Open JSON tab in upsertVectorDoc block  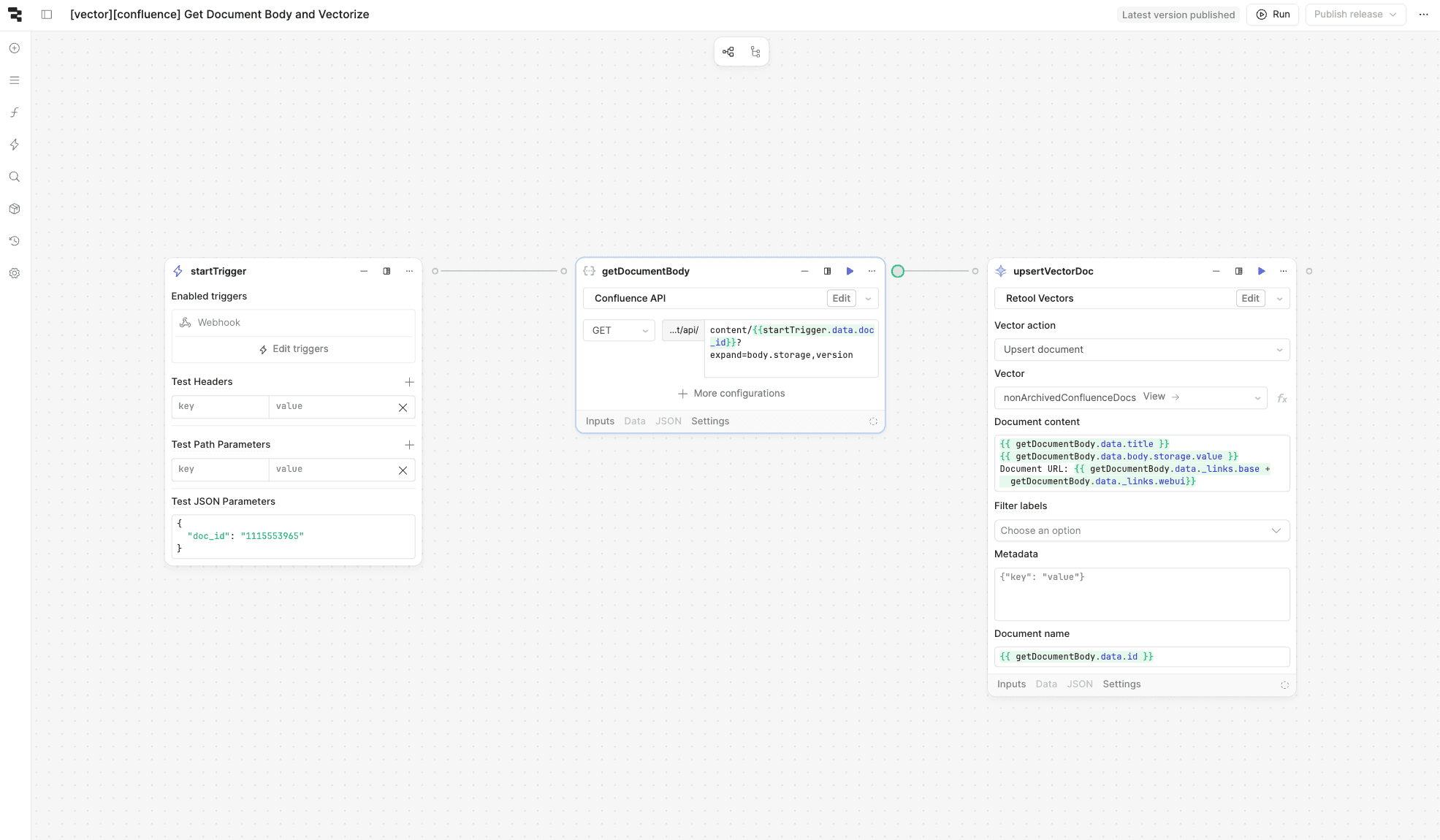(1079, 684)
